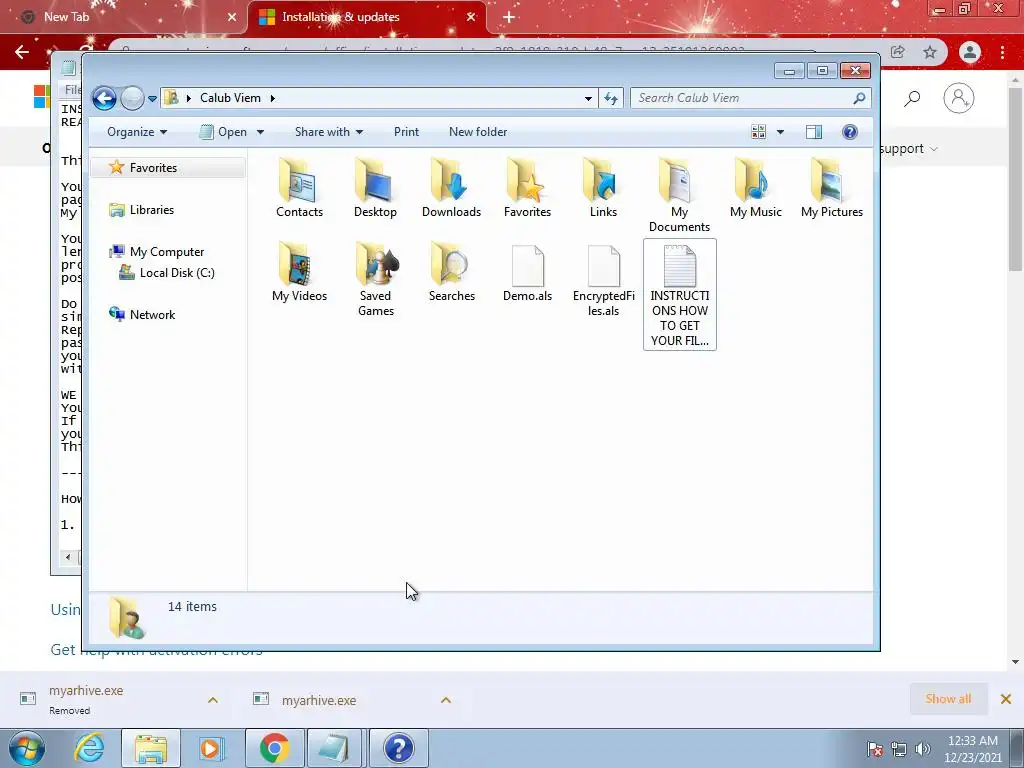The width and height of the screenshot is (1024, 768).
Task: Switch to Installation & updates tab
Action: click(366, 17)
